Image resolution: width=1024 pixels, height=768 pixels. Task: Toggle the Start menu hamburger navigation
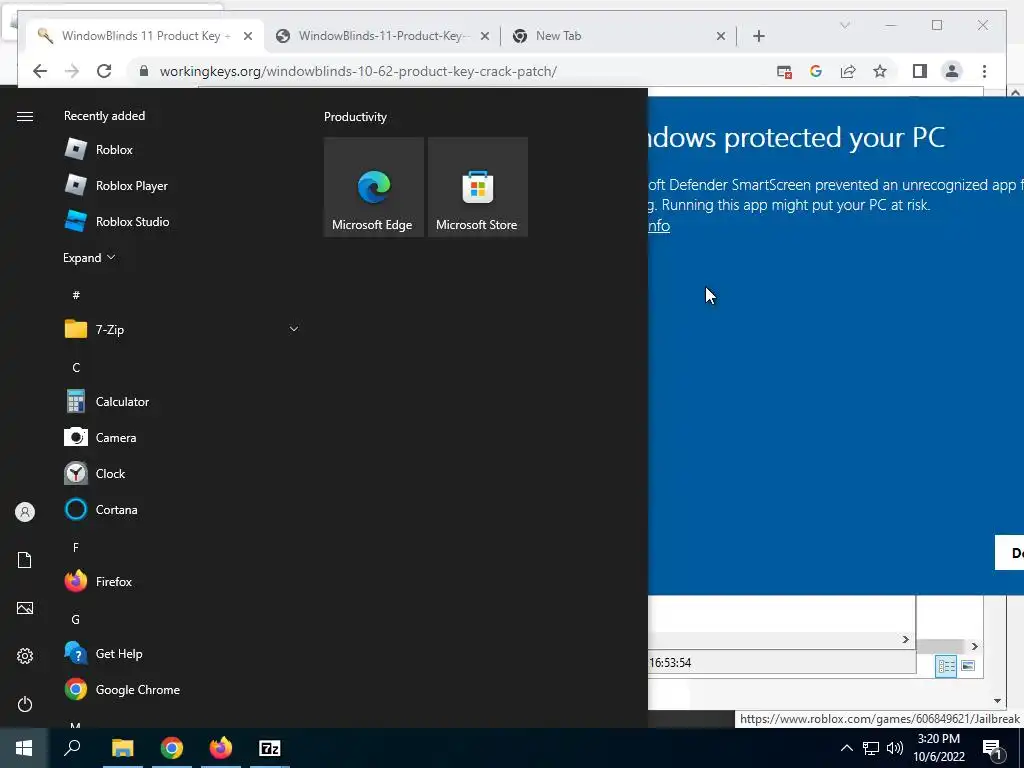[25, 116]
